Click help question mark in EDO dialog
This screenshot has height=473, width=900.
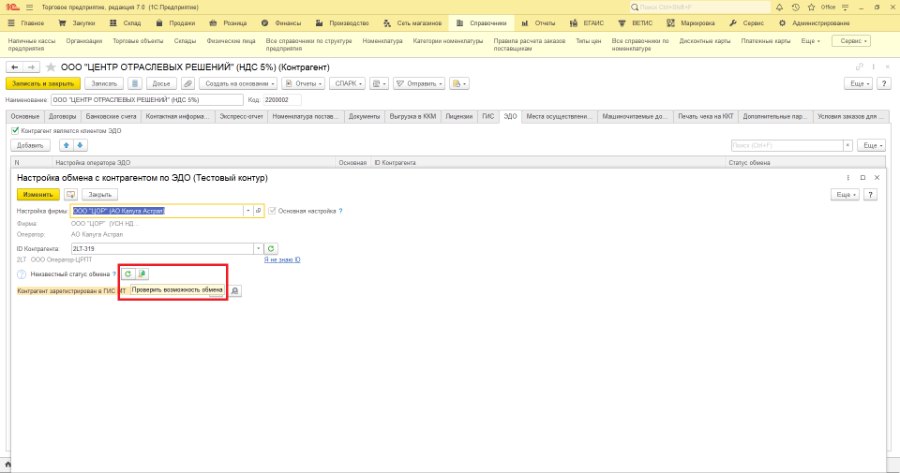click(870, 195)
